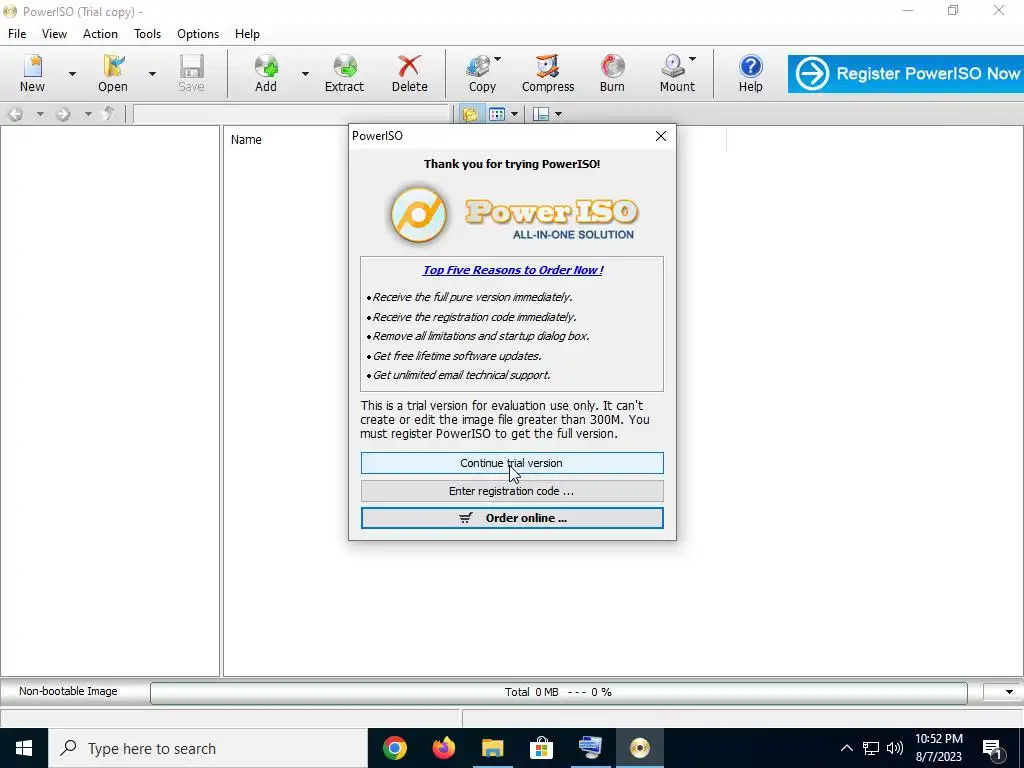Click the Windows search box

click(208, 748)
